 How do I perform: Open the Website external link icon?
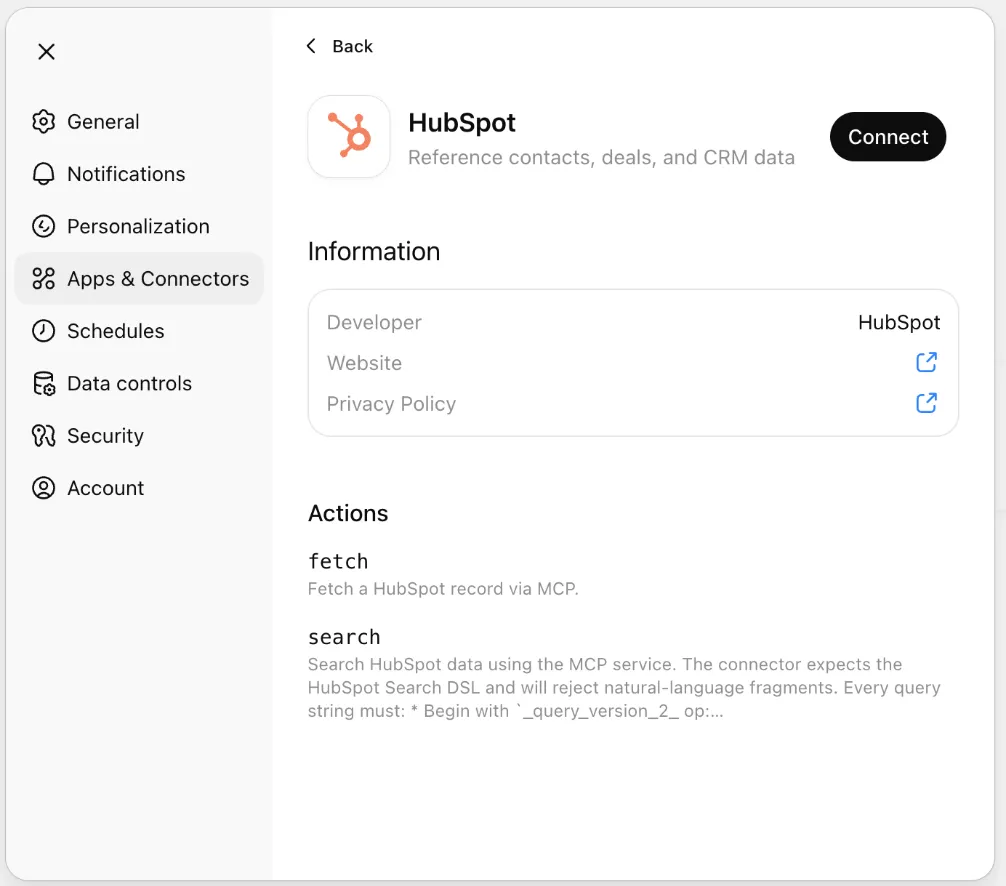point(926,362)
